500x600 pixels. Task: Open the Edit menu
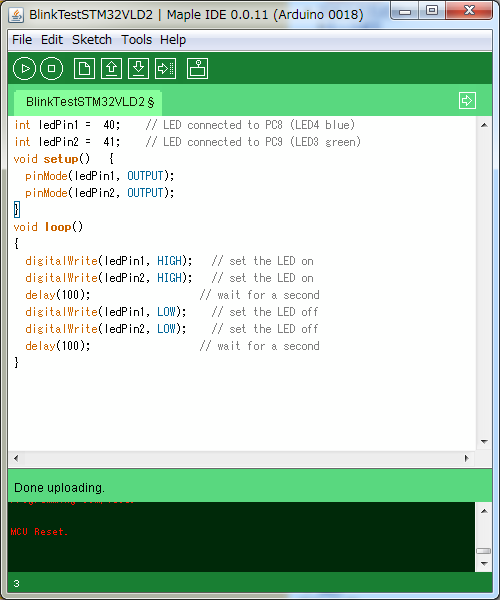coord(52,39)
